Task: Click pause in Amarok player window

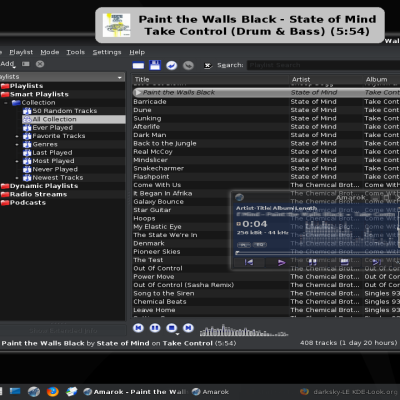Action: click(x=313, y=262)
